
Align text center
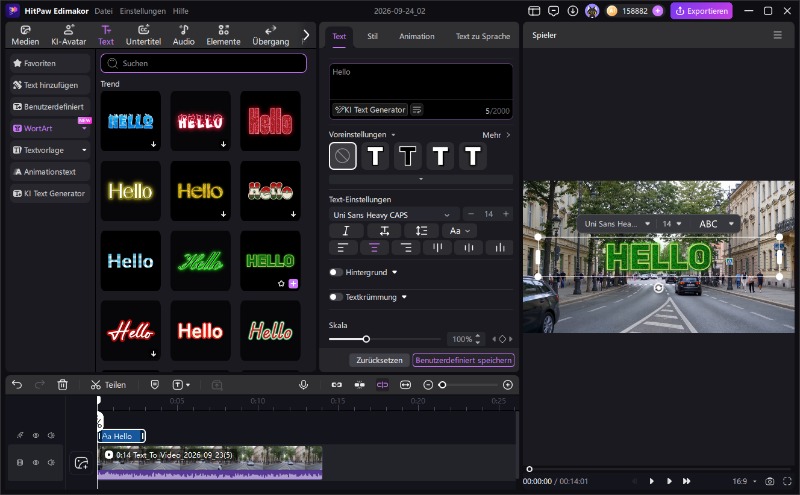(374, 248)
